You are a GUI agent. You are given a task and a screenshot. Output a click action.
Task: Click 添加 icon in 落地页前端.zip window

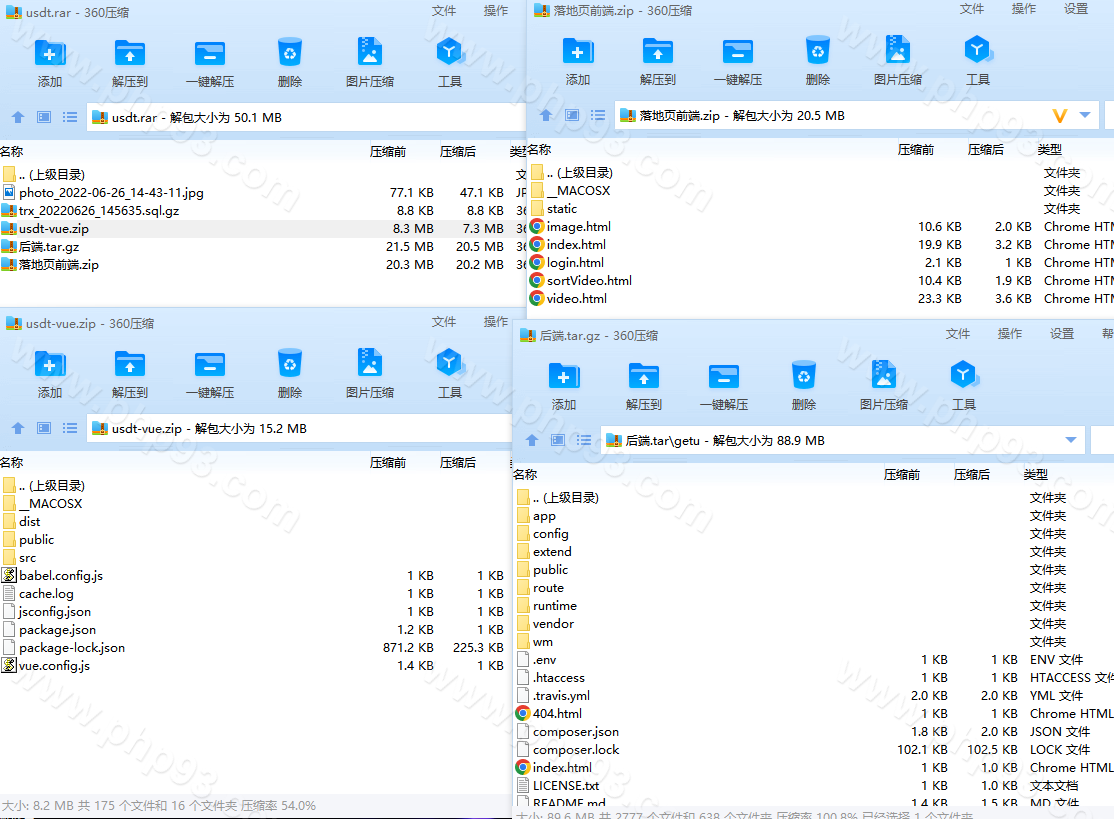(x=577, y=50)
